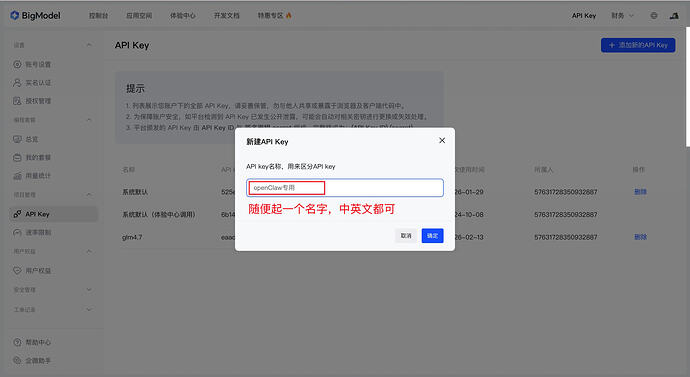690x377 pixels.
Task: Expand the 工单记录 sidebar section
Action: point(89,310)
